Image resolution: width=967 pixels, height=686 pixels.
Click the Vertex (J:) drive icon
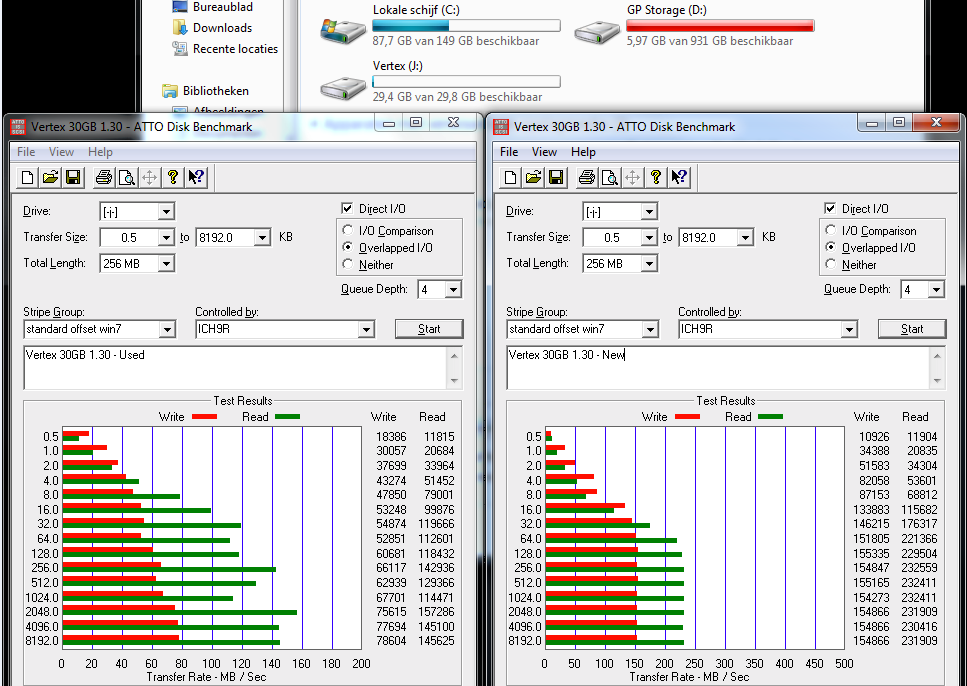tap(343, 88)
